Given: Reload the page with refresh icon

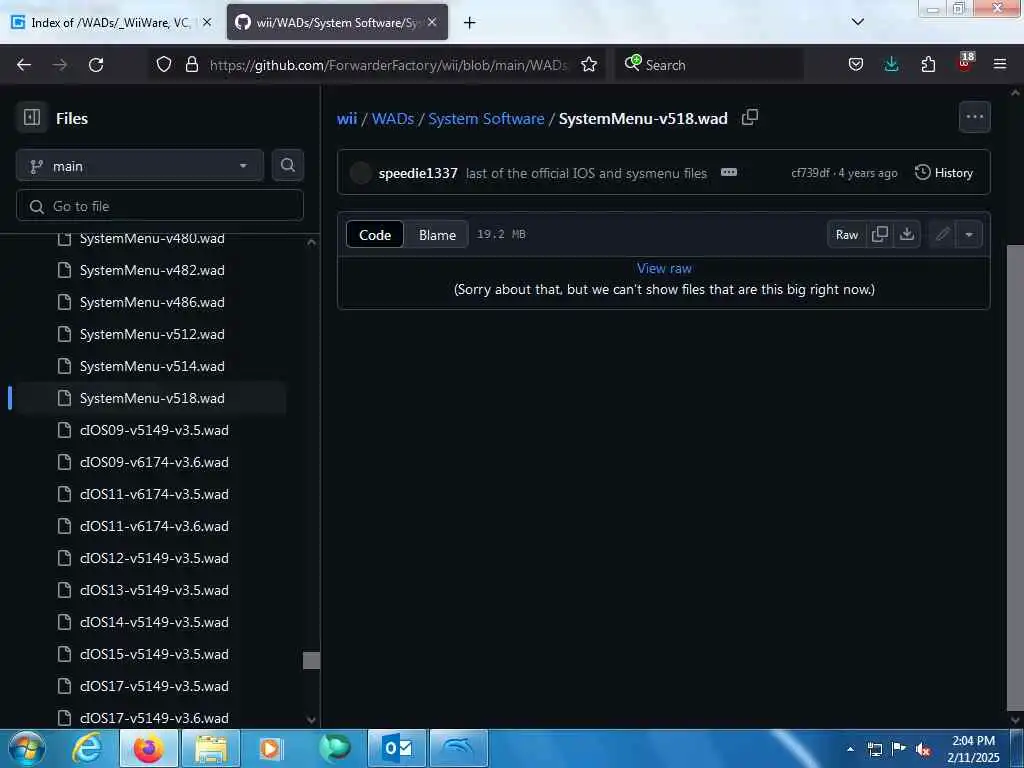Looking at the screenshot, I should tap(96, 65).
